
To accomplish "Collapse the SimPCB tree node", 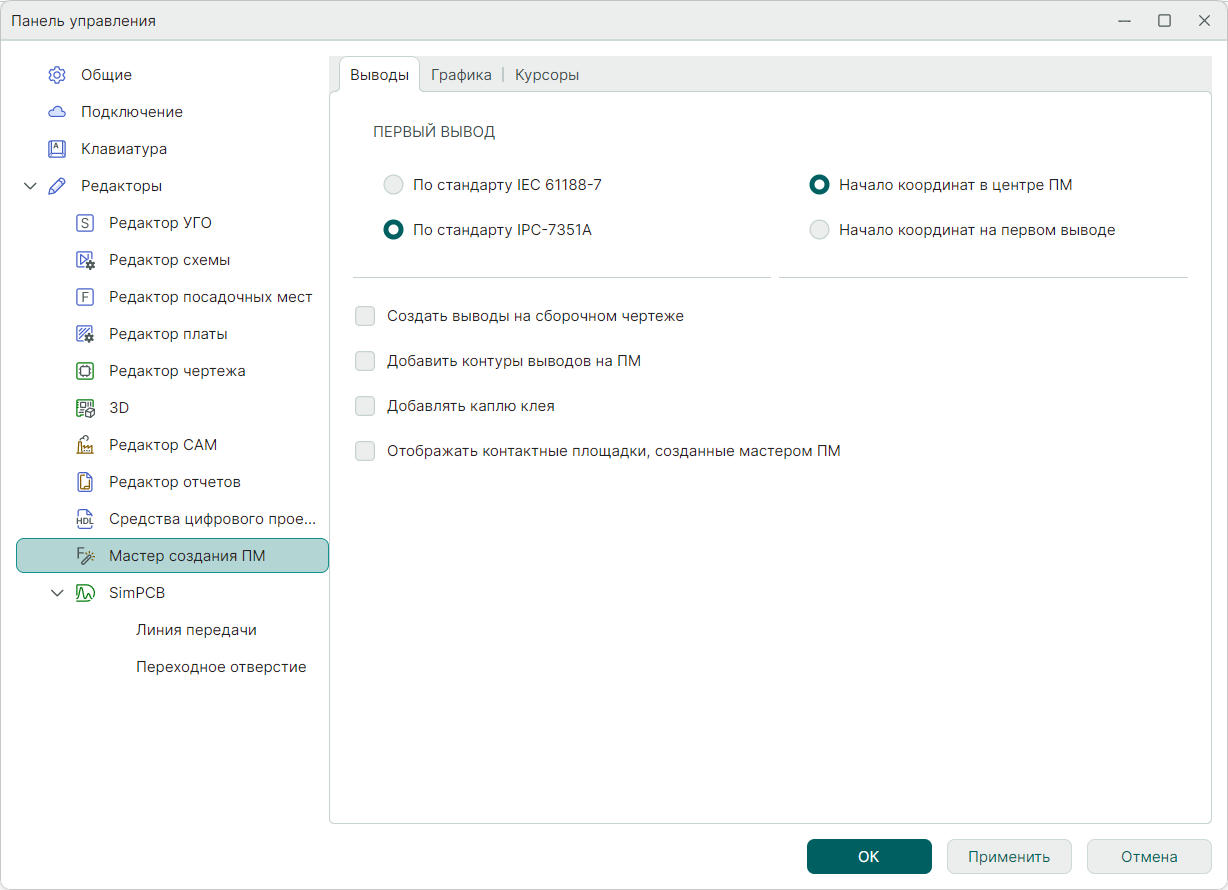I will [x=57, y=593].
